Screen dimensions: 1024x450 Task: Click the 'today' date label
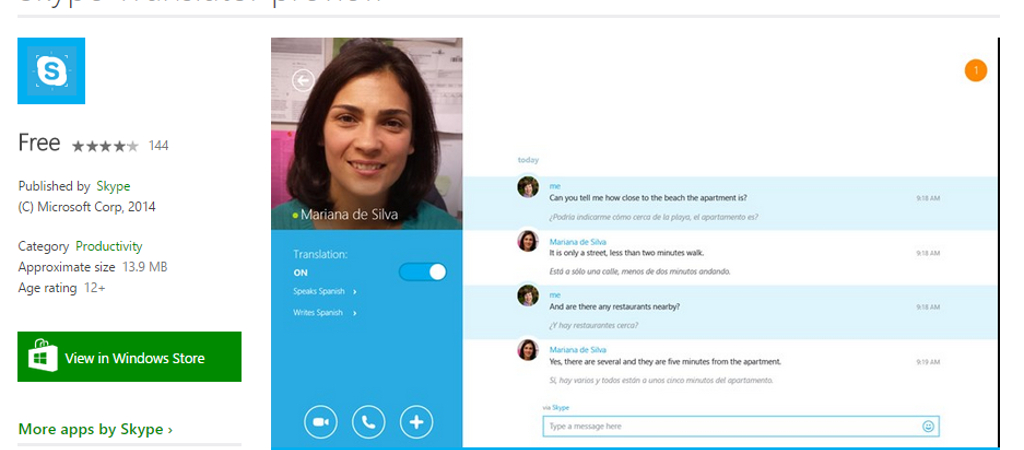tap(528, 160)
